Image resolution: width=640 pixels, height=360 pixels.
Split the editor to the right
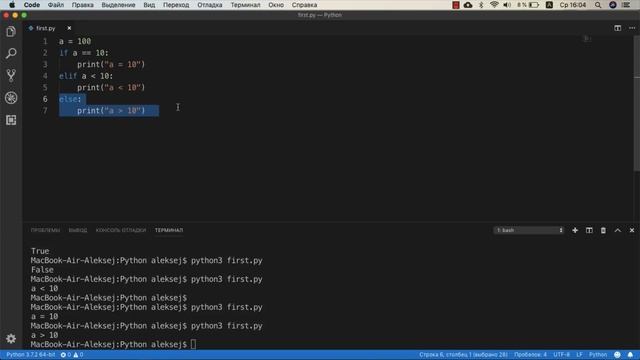click(618, 28)
